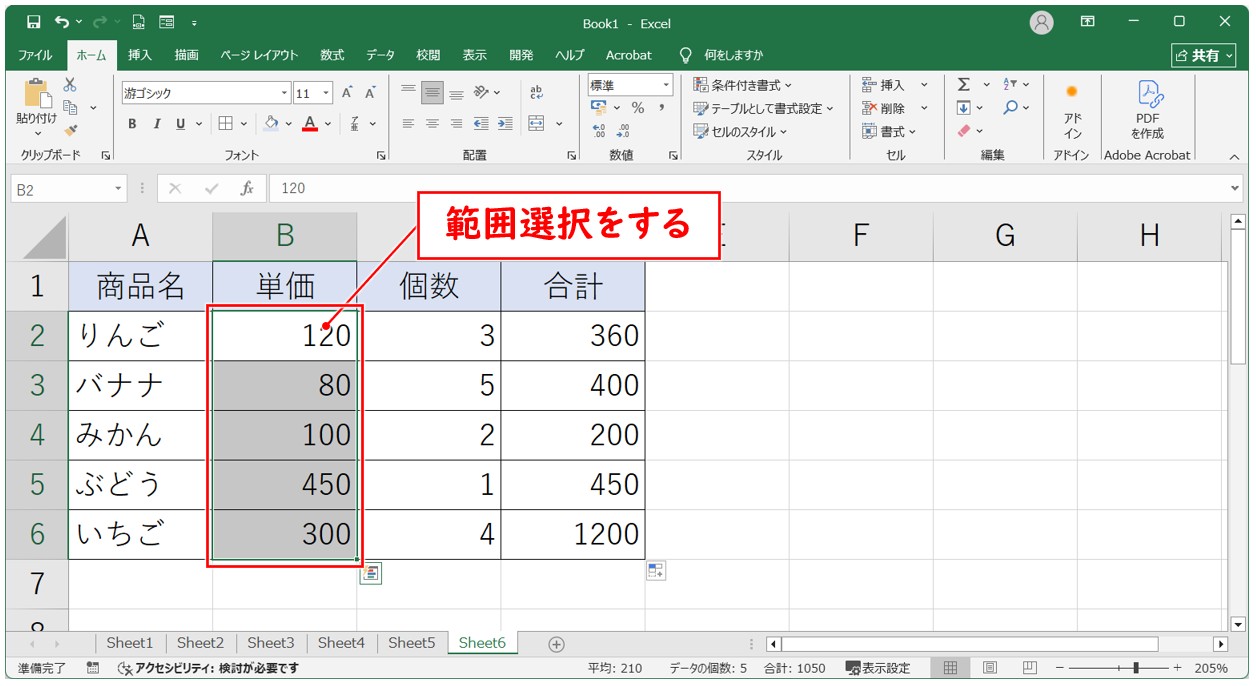
Task: Click the Format Painter brush icon
Action: click(x=70, y=130)
